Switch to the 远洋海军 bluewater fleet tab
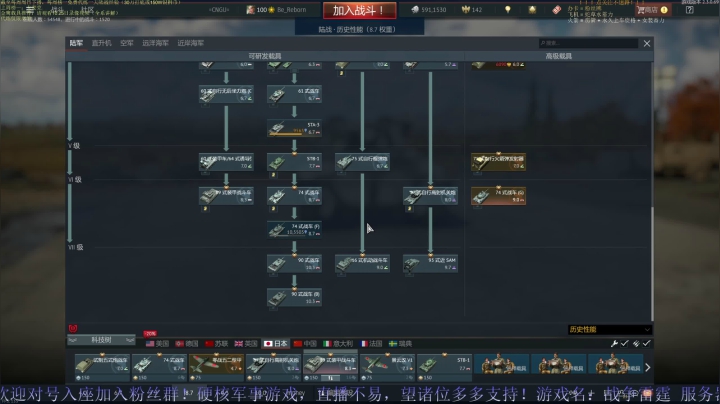 pyautogui.click(x=155, y=43)
